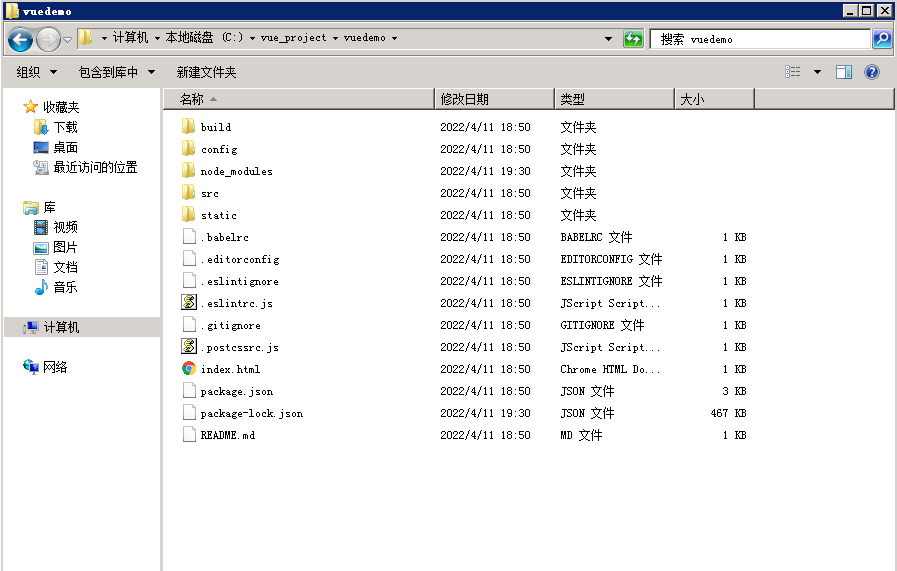
Task: Click the README.md file icon
Action: pos(189,434)
